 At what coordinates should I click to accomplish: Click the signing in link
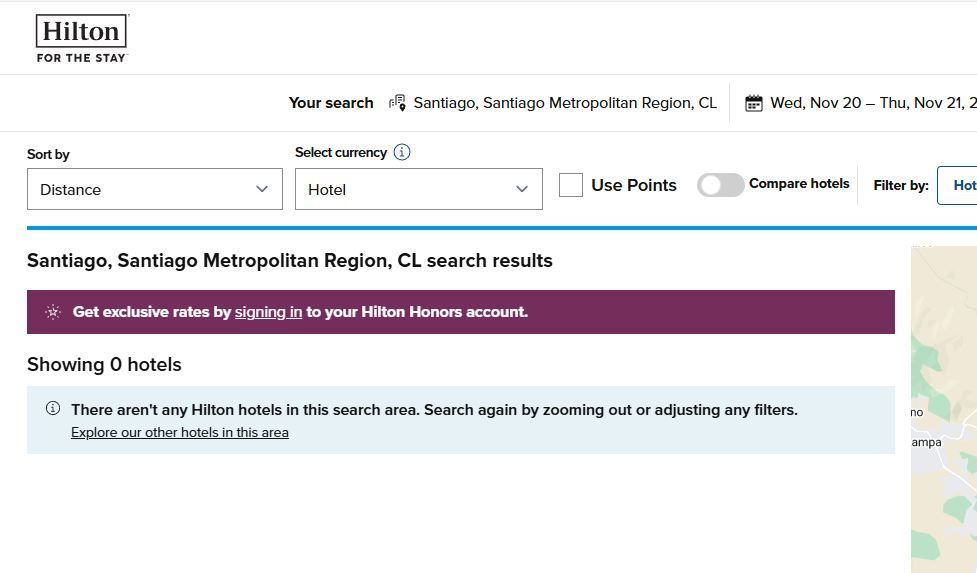tap(268, 312)
